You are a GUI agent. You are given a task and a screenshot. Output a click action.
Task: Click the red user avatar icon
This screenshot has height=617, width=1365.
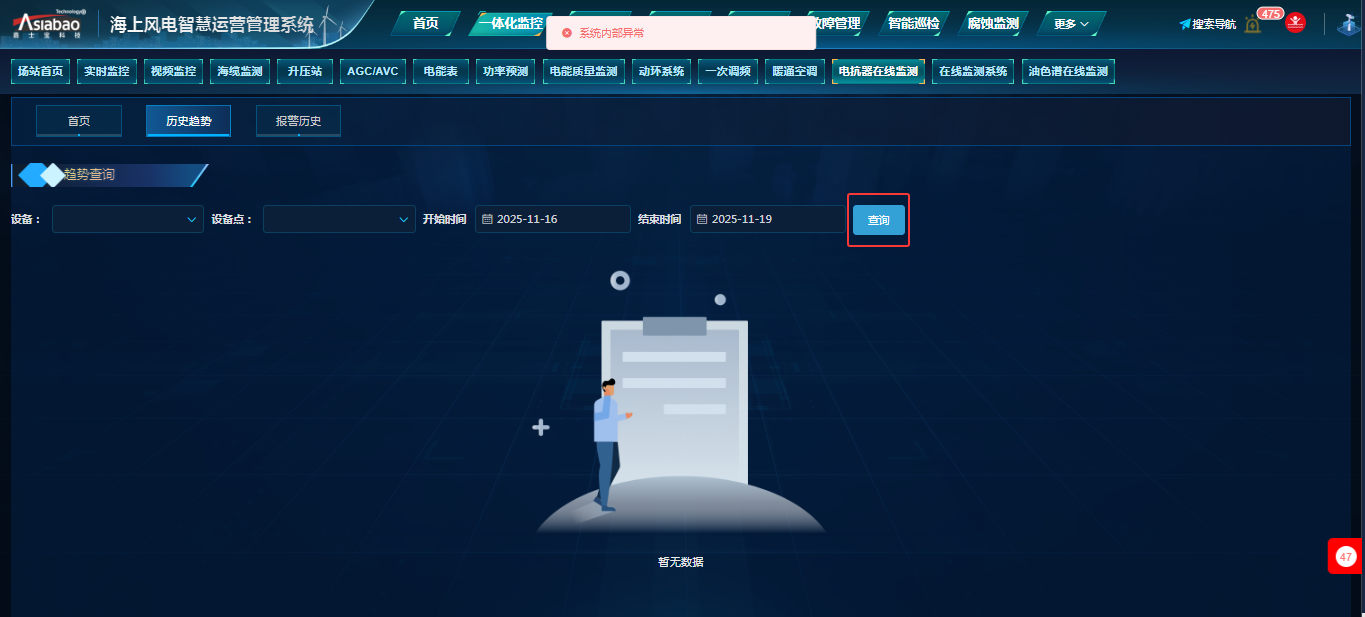click(x=1295, y=23)
